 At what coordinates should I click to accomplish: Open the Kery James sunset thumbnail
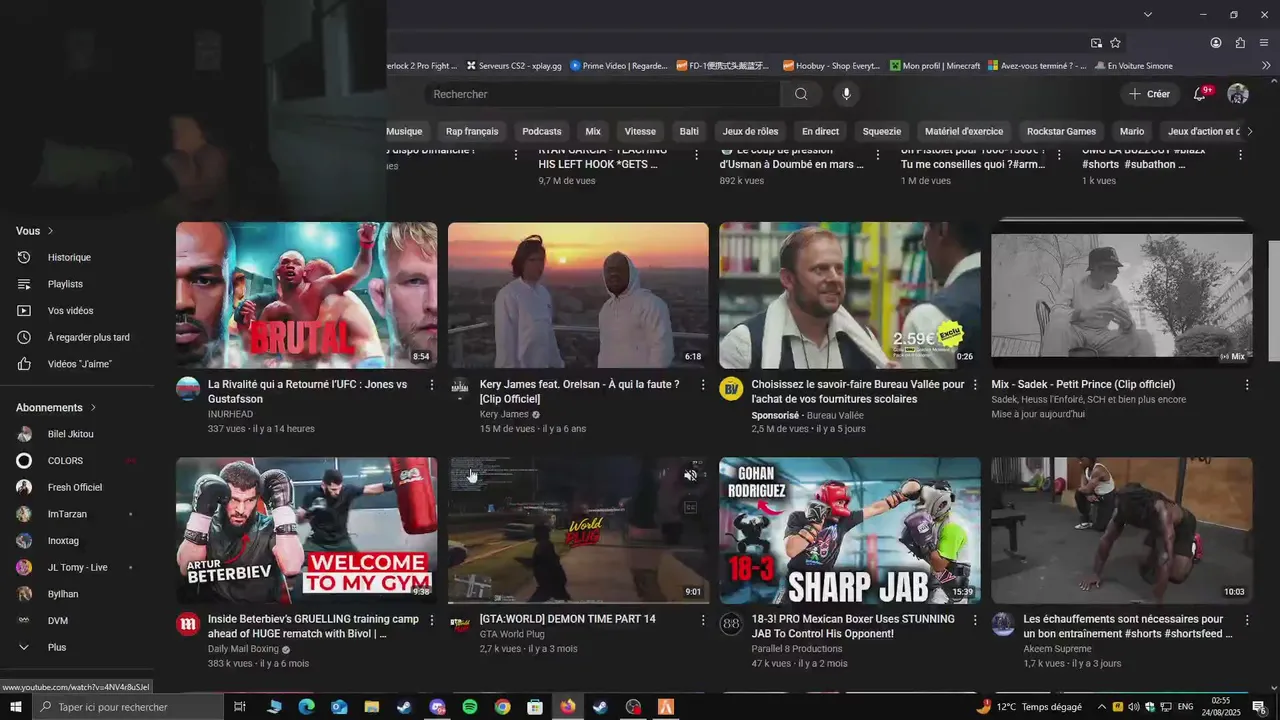[578, 295]
